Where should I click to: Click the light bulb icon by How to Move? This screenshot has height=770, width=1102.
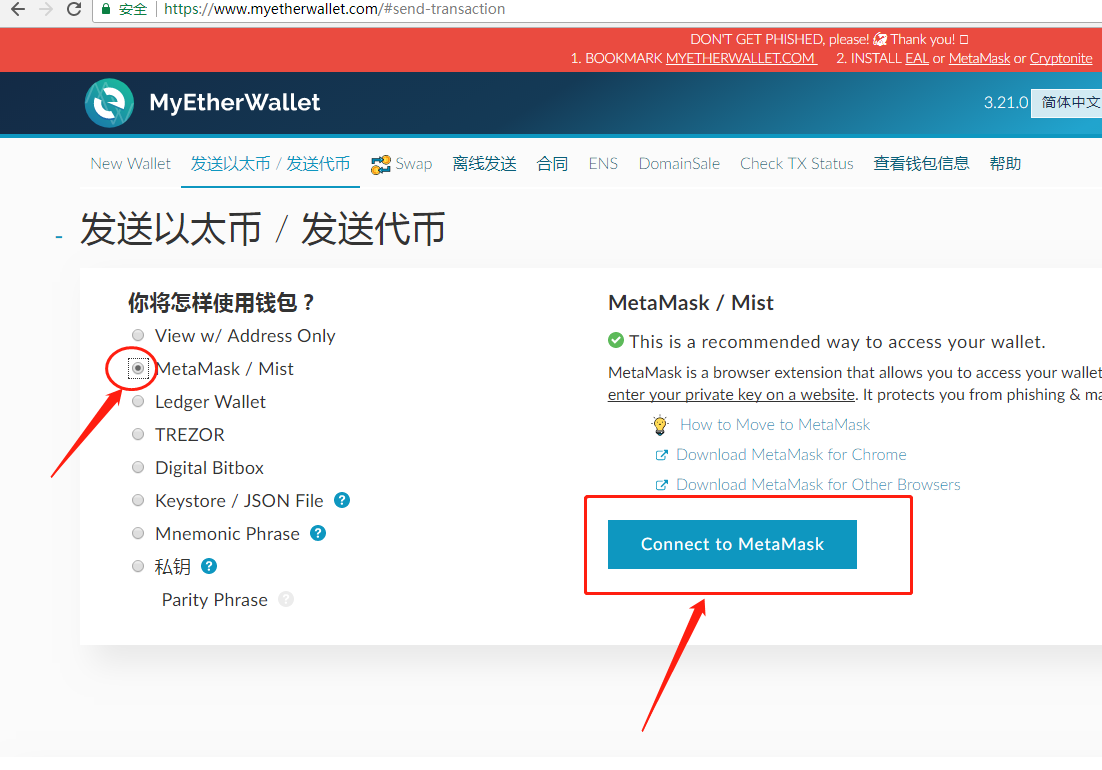click(x=660, y=424)
